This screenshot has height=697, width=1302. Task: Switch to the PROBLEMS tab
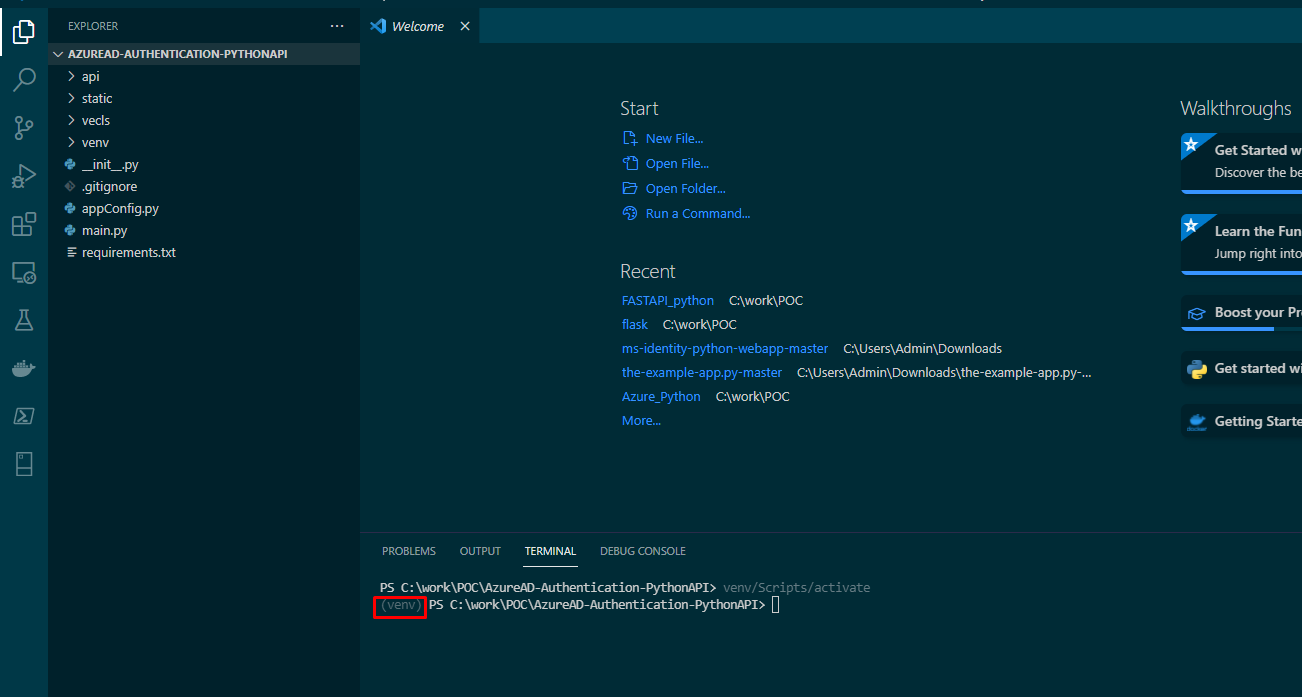coord(408,551)
